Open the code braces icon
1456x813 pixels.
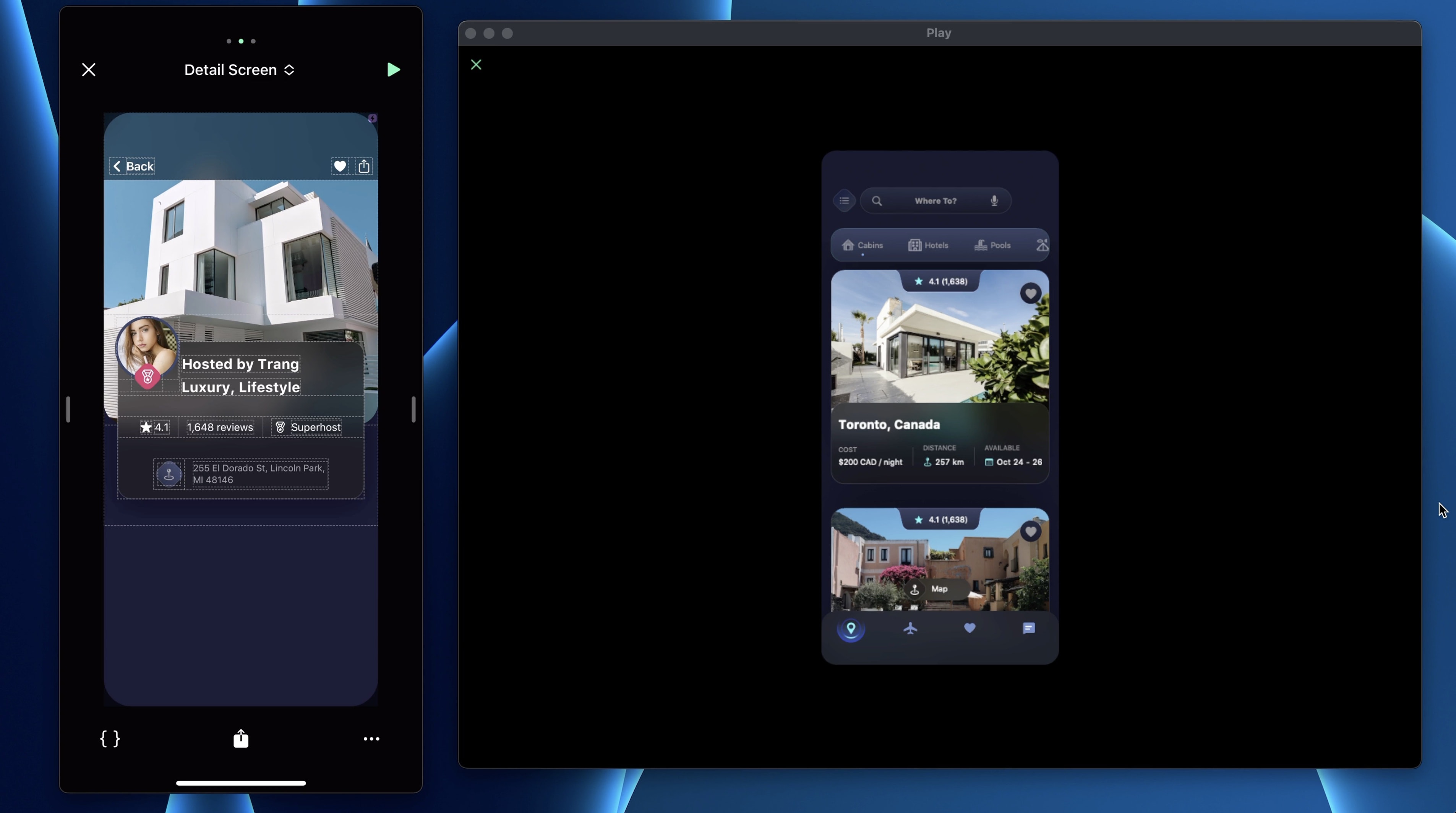(x=110, y=739)
